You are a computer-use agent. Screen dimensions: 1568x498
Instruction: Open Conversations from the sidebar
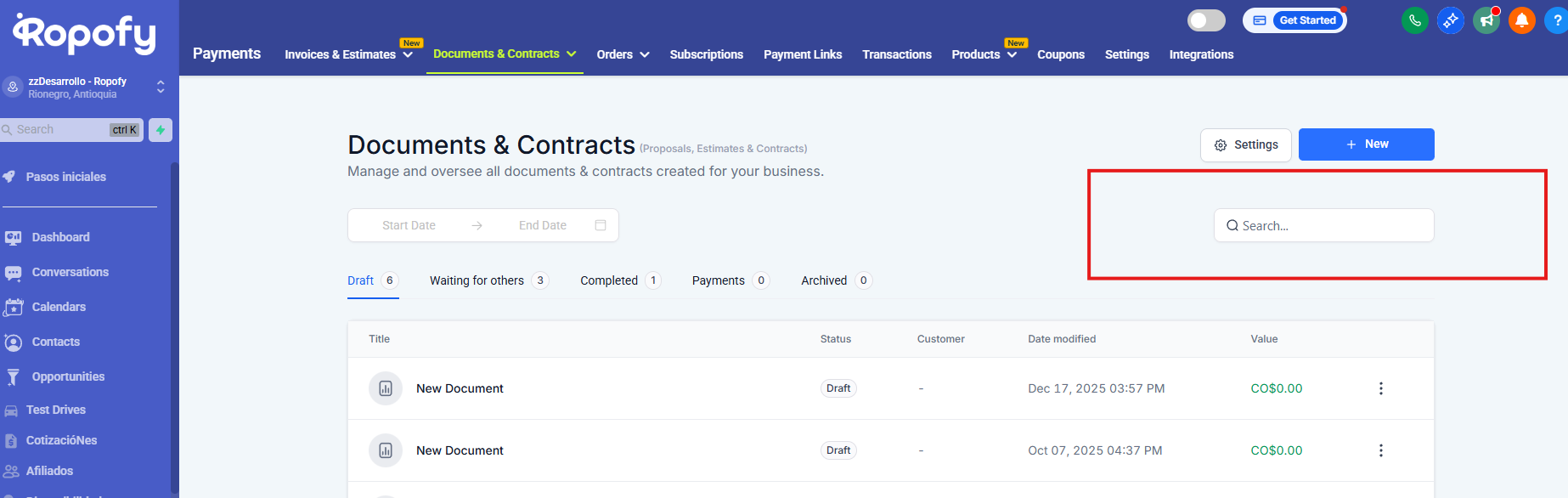pos(70,272)
